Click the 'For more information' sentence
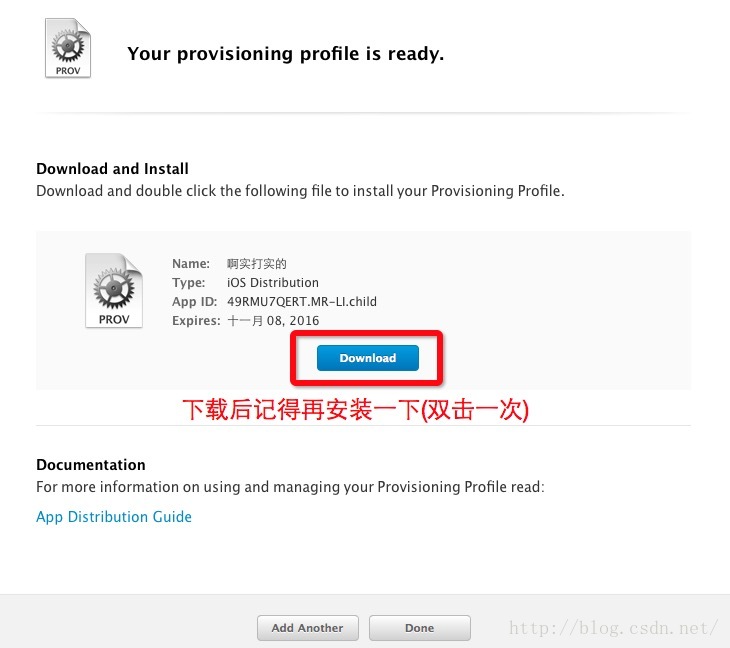730x648 pixels. click(290, 487)
